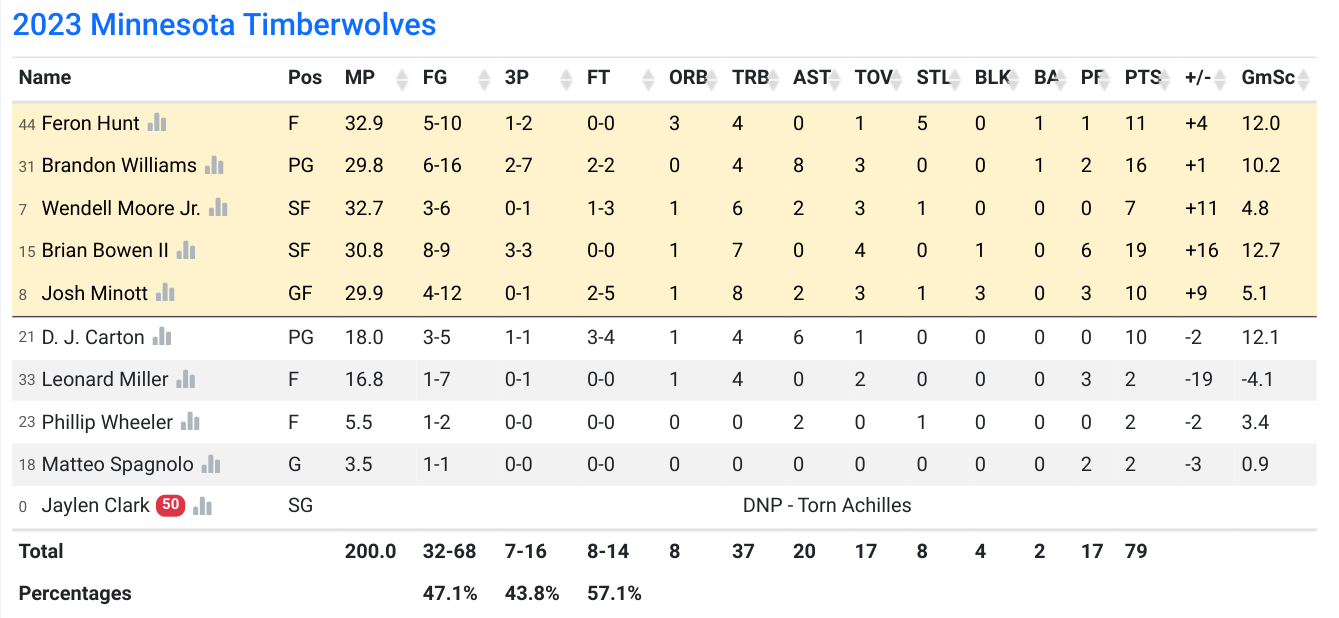
Task: Click the Name column header
Action: point(45,78)
